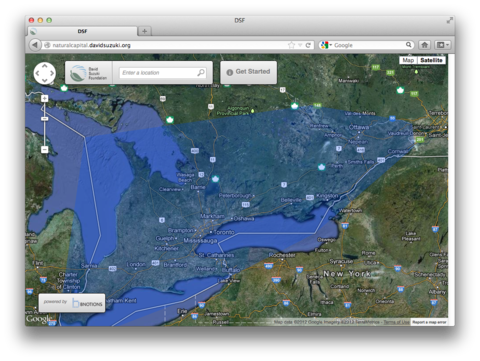Click the Kingston city label

[327, 196]
